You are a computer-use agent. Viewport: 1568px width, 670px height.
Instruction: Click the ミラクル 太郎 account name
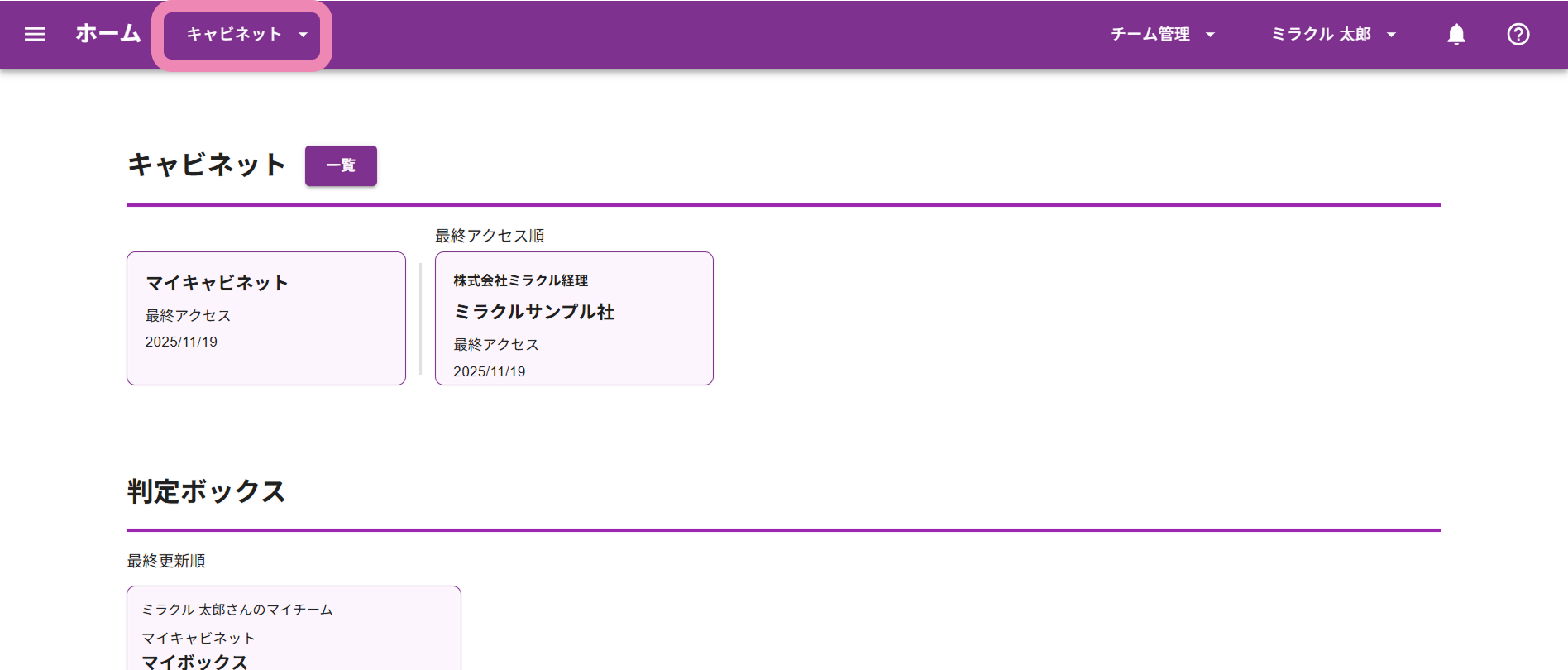[x=1321, y=34]
